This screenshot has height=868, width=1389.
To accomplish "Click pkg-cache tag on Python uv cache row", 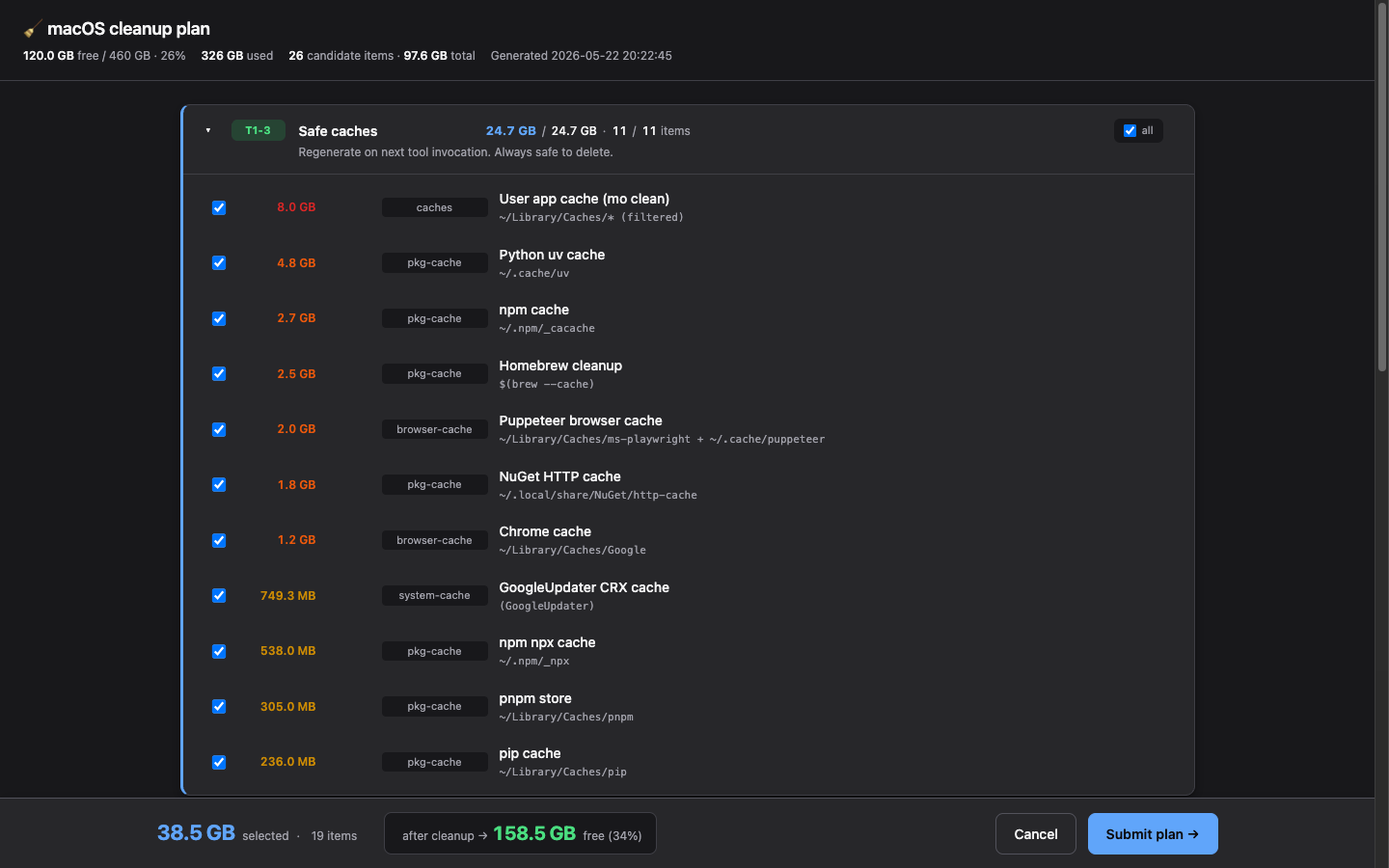I will 434,263.
